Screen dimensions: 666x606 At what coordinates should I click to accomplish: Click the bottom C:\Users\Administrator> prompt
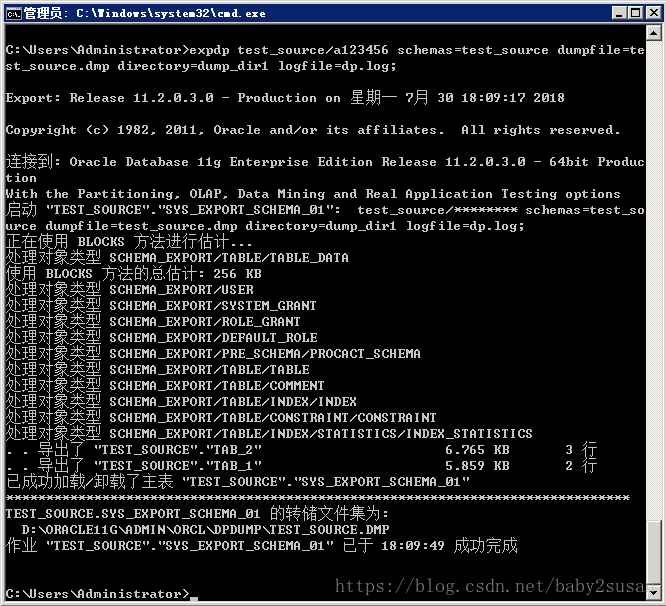tap(96, 594)
